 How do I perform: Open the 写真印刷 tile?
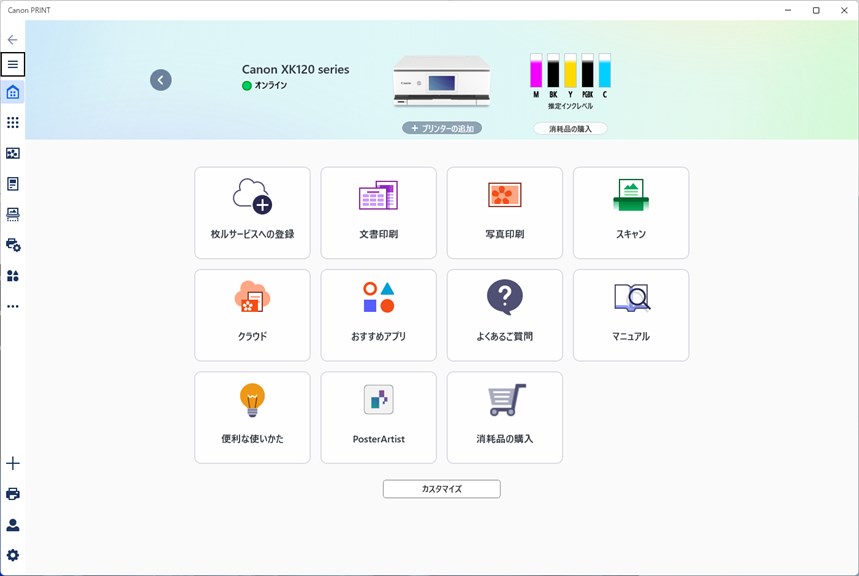click(x=505, y=213)
